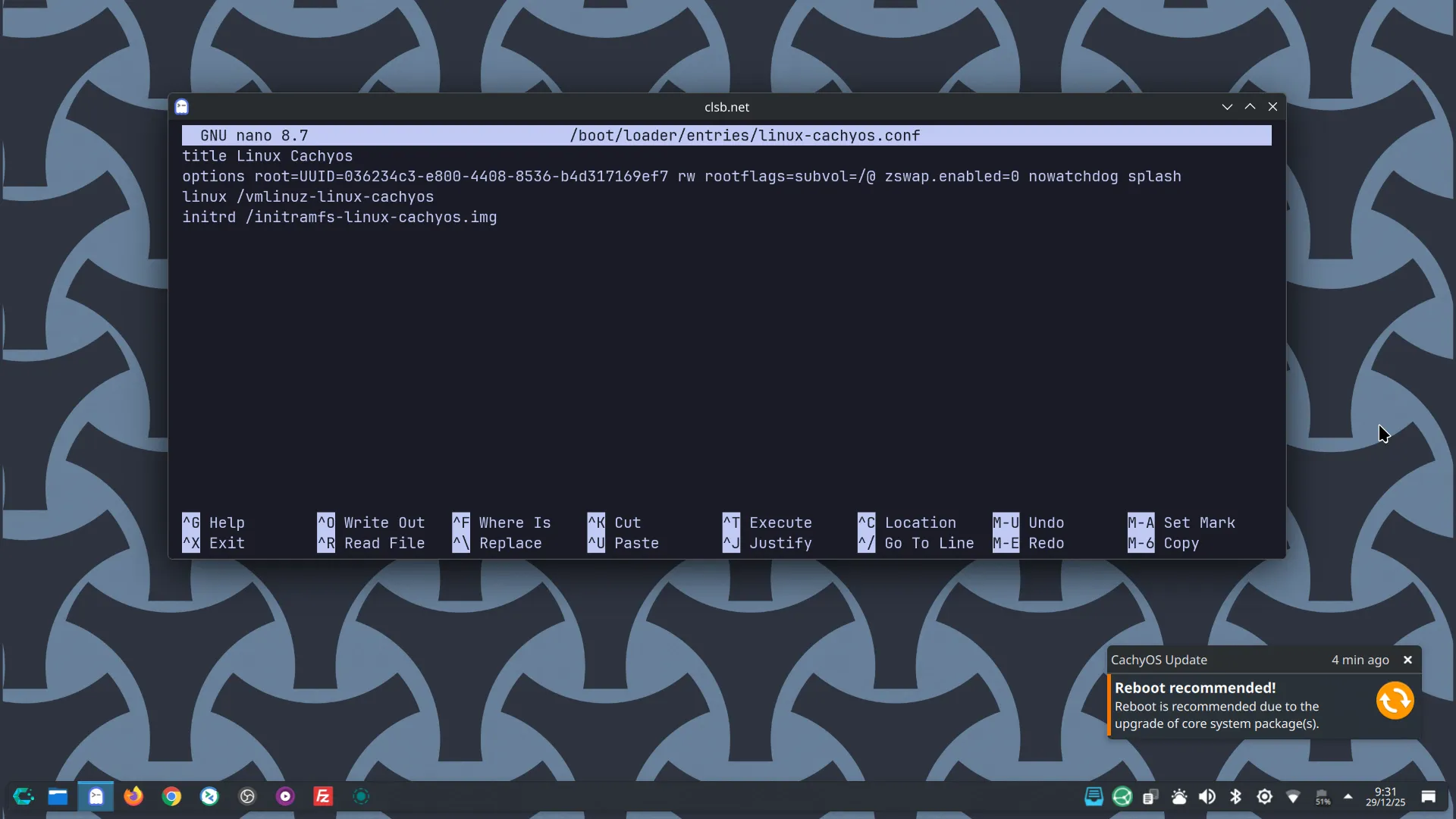Open the volume control tray icon
Viewport: 1456px width, 819px height.
point(1207,796)
